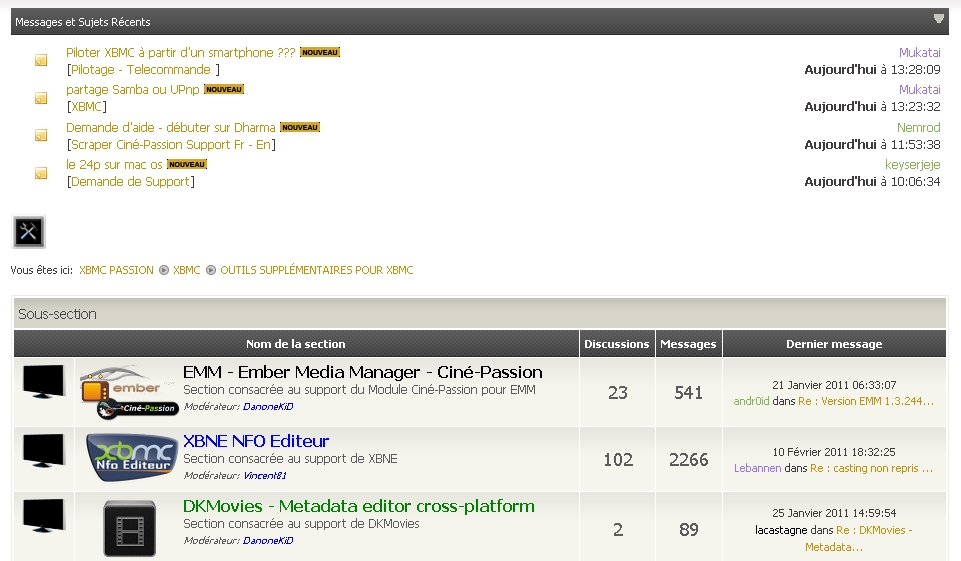
Task: View keyserjeje user profile
Action: point(913,164)
